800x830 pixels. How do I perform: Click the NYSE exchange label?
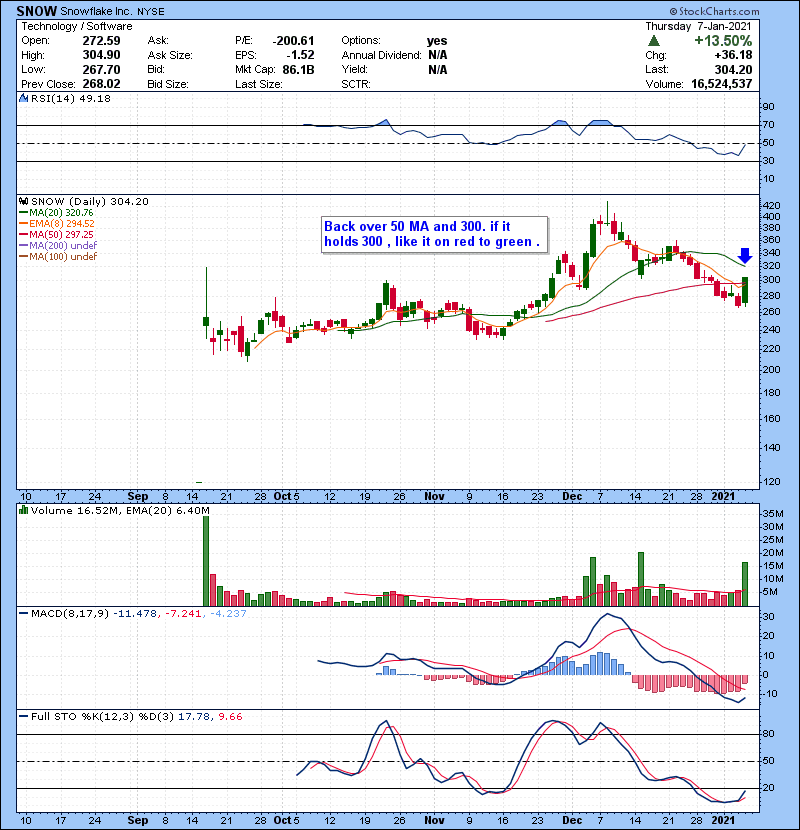151,12
